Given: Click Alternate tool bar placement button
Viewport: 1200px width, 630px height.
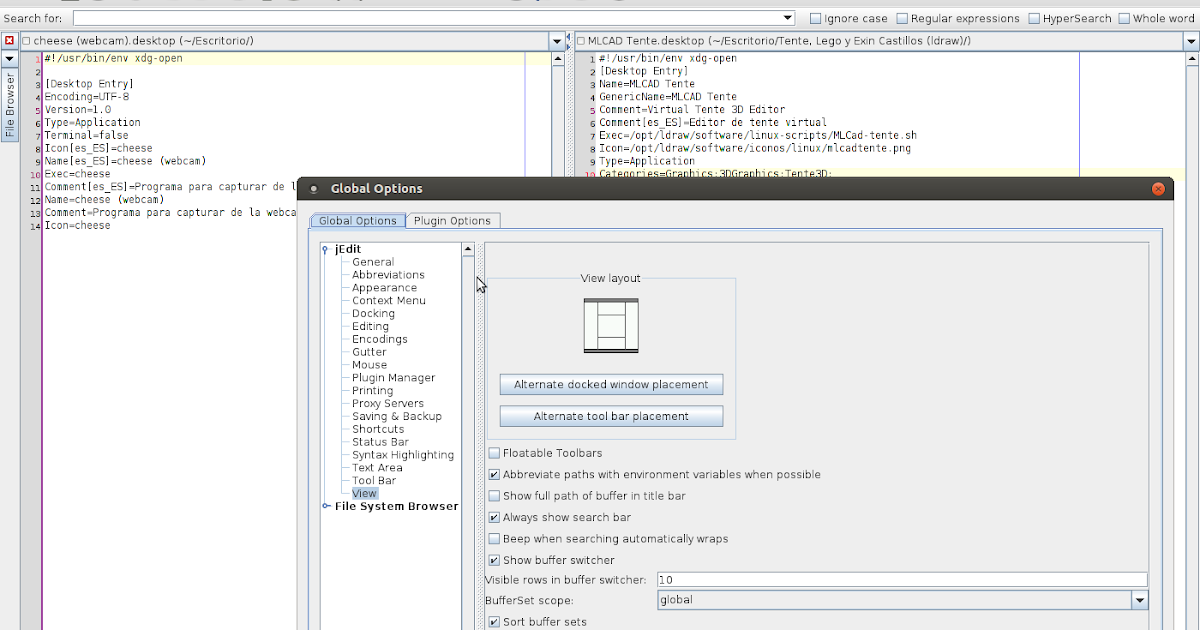Looking at the screenshot, I should 611,416.
